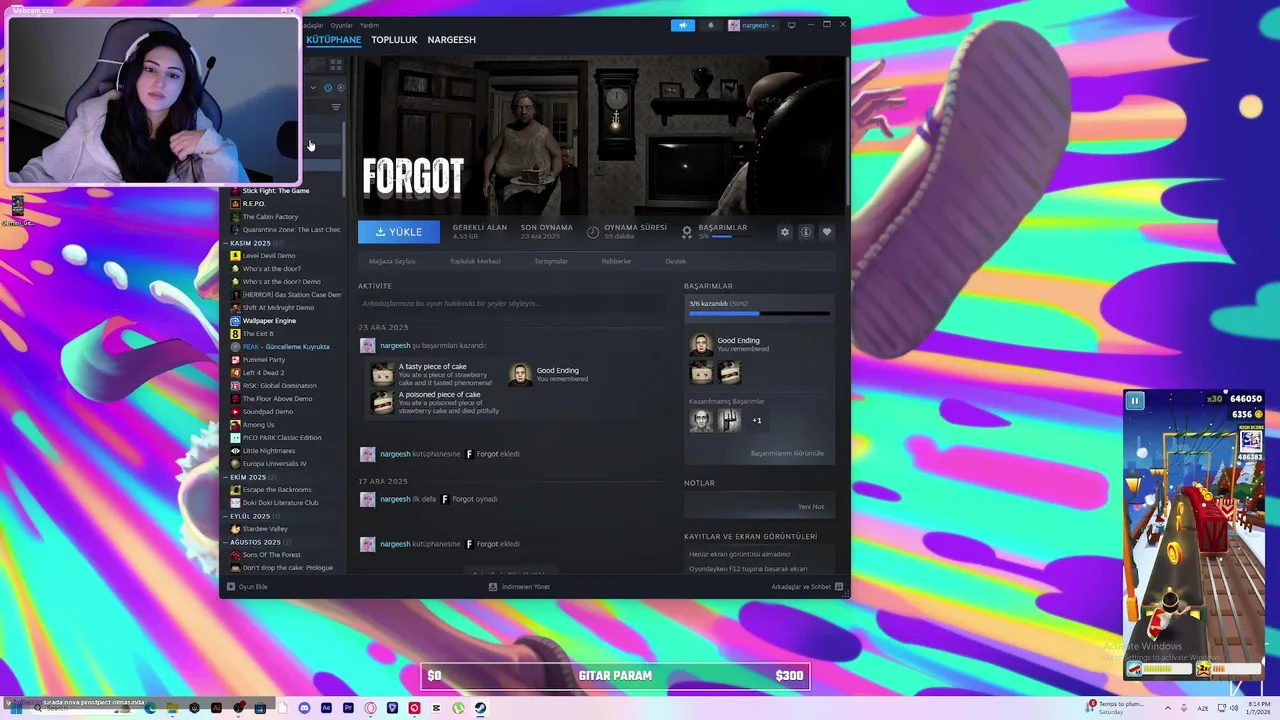
Task: Click the GİTAR PARAM donation goal bar
Action: (x=615, y=676)
